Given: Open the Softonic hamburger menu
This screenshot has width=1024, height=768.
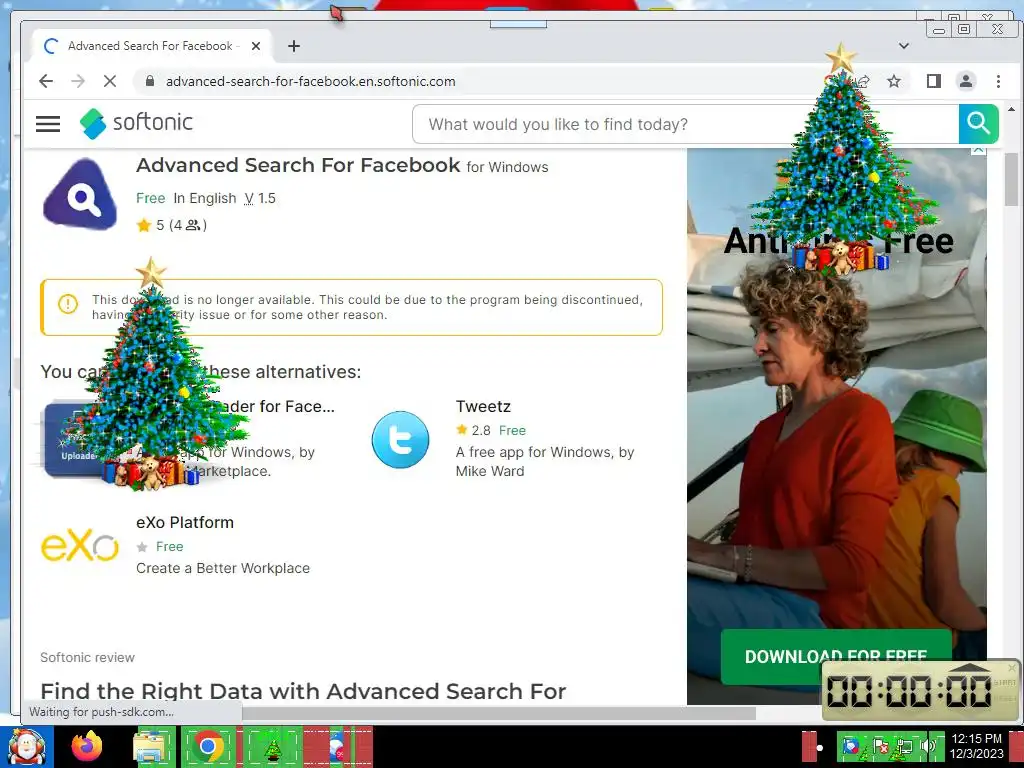Looking at the screenshot, I should (x=48, y=123).
